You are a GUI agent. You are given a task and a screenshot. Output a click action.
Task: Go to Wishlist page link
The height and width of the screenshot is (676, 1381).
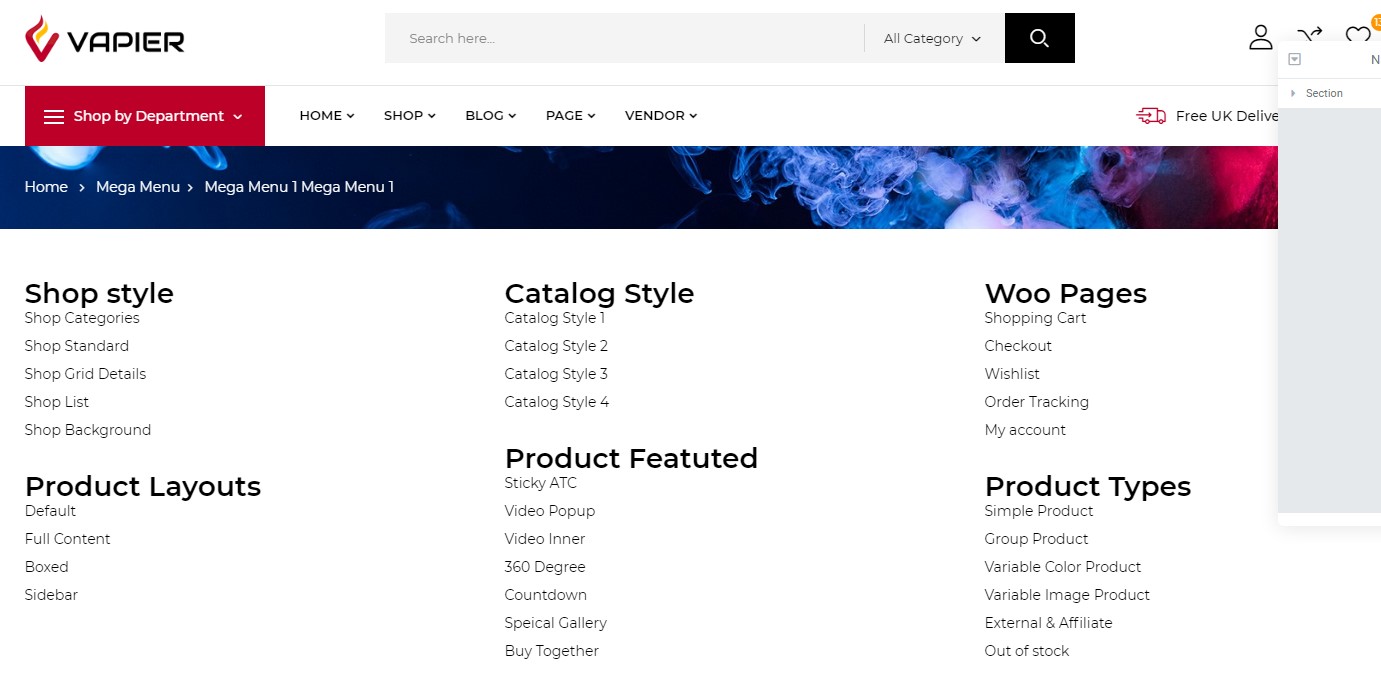1012,374
